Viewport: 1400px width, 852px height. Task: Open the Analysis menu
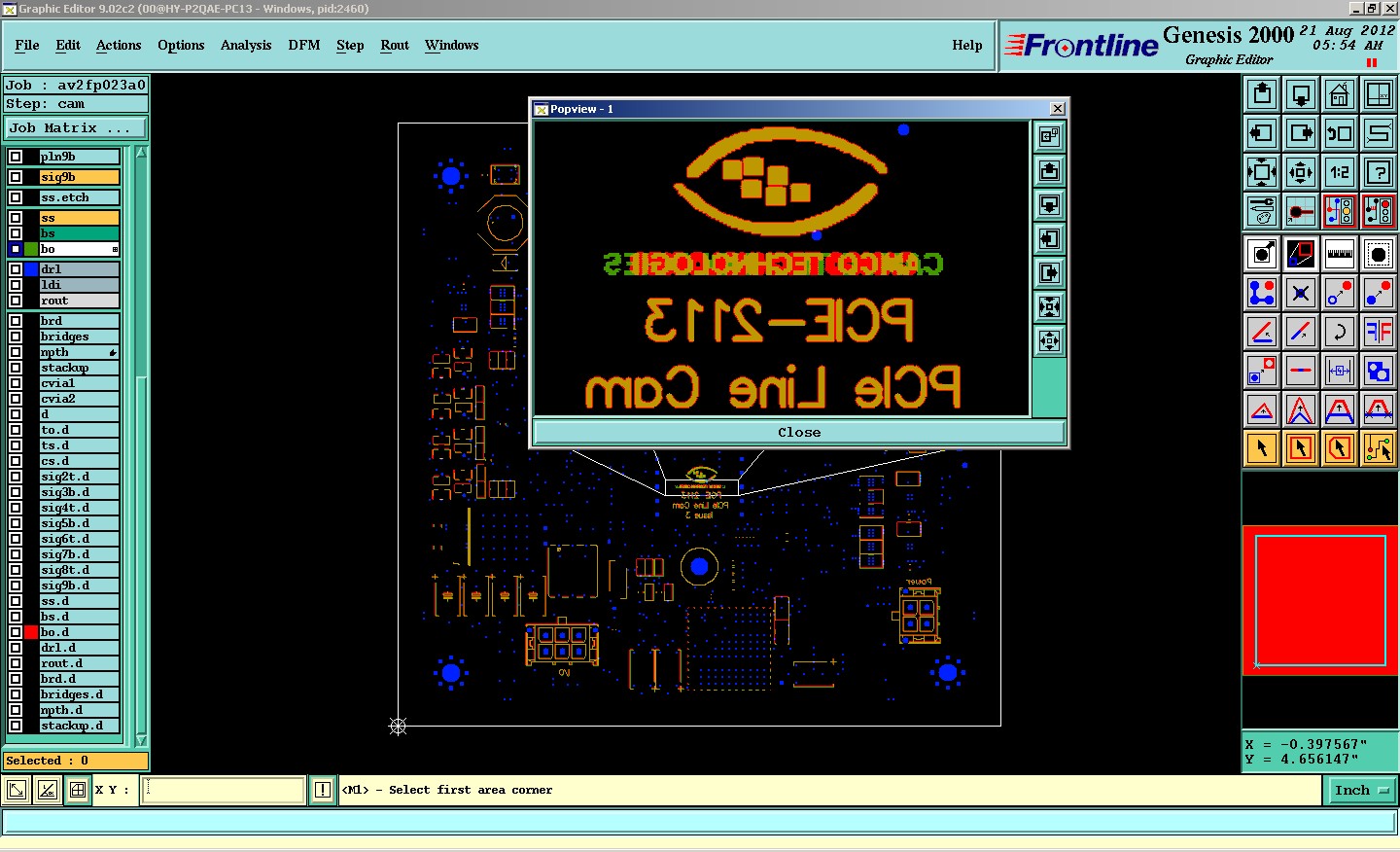(x=246, y=45)
